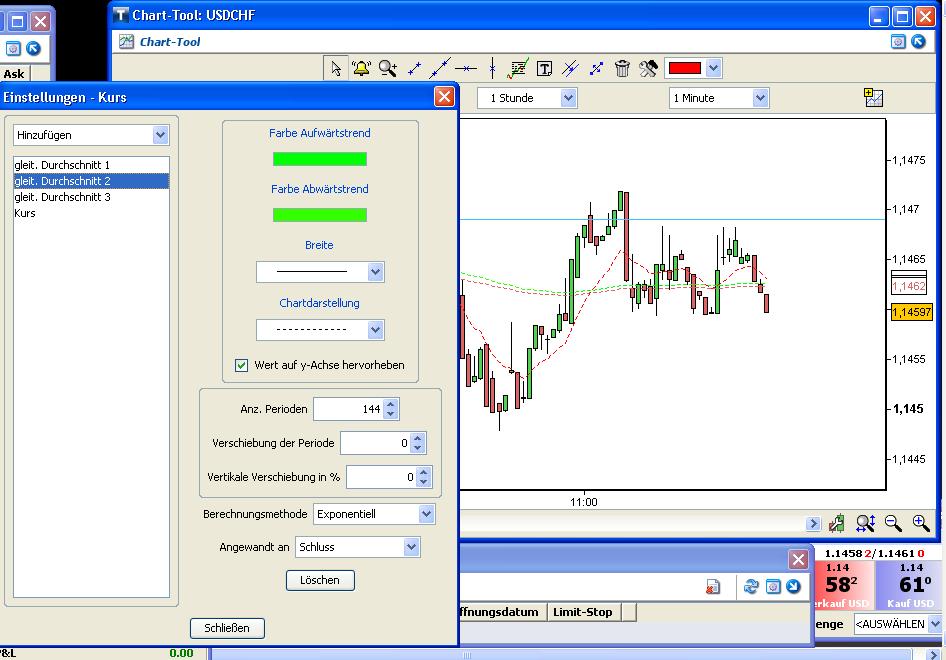This screenshot has width=946, height=660.
Task: Click the Löschen button
Action: tap(320, 580)
